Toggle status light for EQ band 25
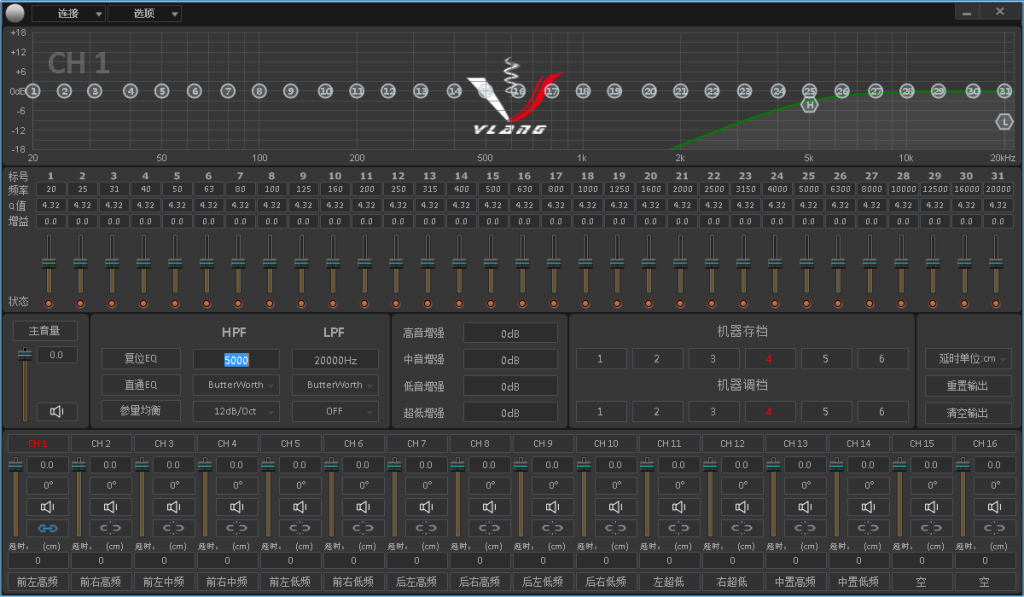Viewport: 1024px width, 597px height. click(807, 303)
